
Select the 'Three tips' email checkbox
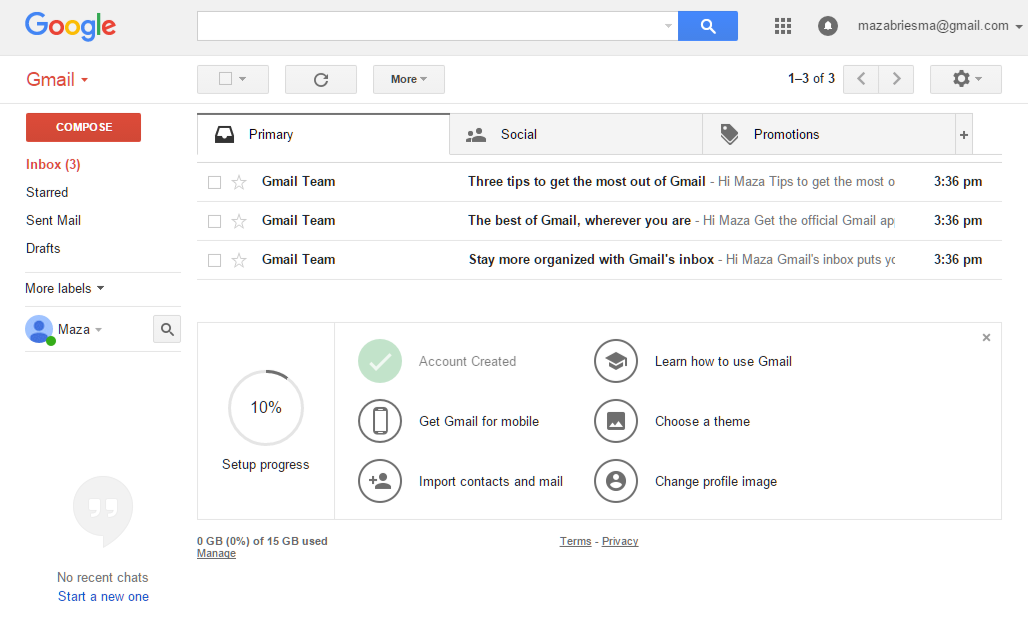coord(214,182)
